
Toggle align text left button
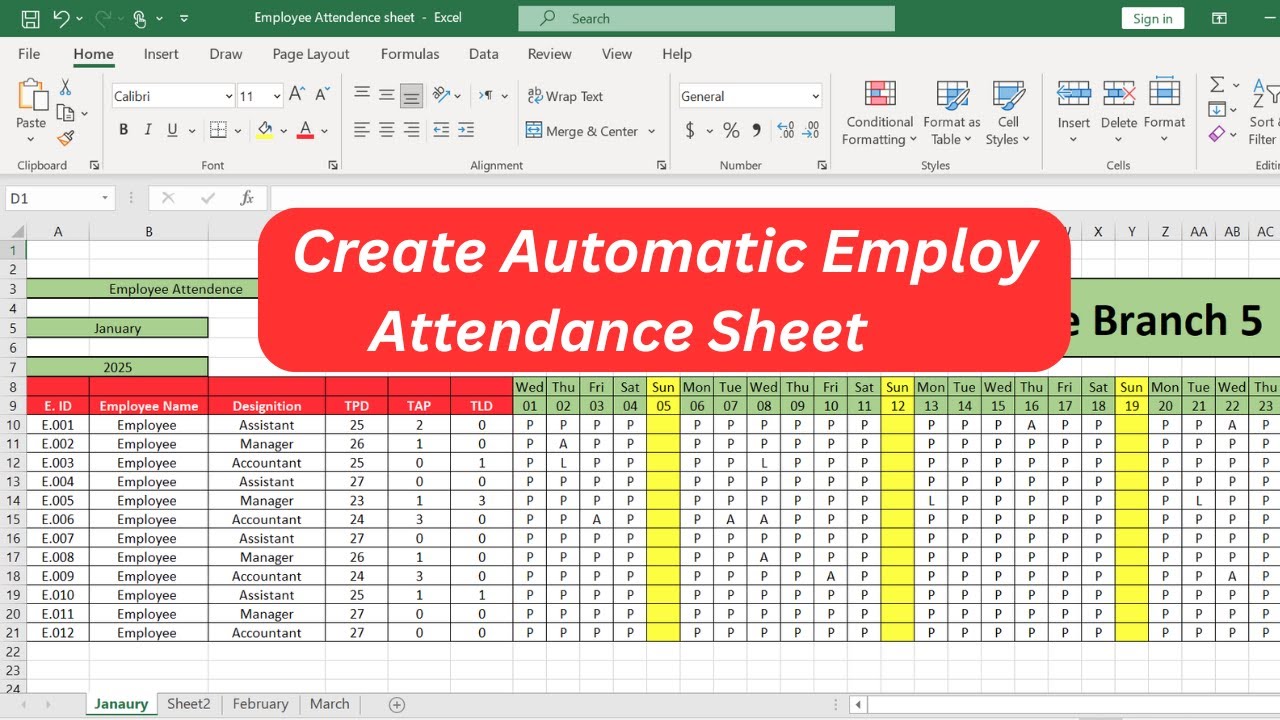click(x=362, y=130)
